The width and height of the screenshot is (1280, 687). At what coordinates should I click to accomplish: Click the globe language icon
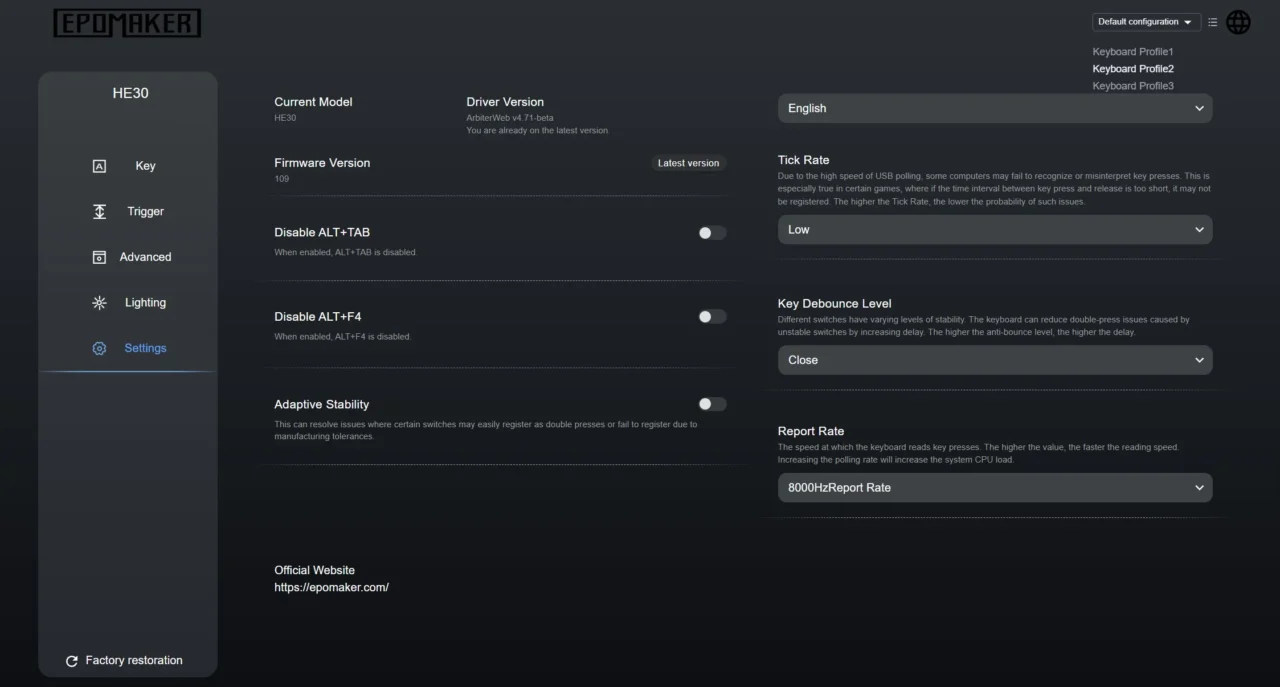1238,22
